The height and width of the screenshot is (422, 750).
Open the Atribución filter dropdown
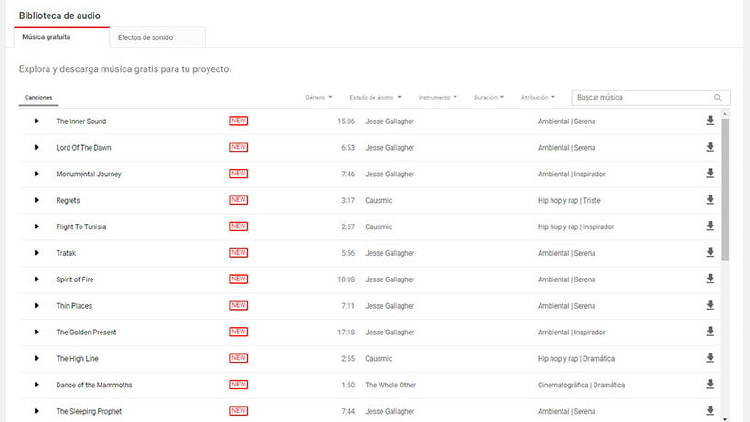pos(538,98)
